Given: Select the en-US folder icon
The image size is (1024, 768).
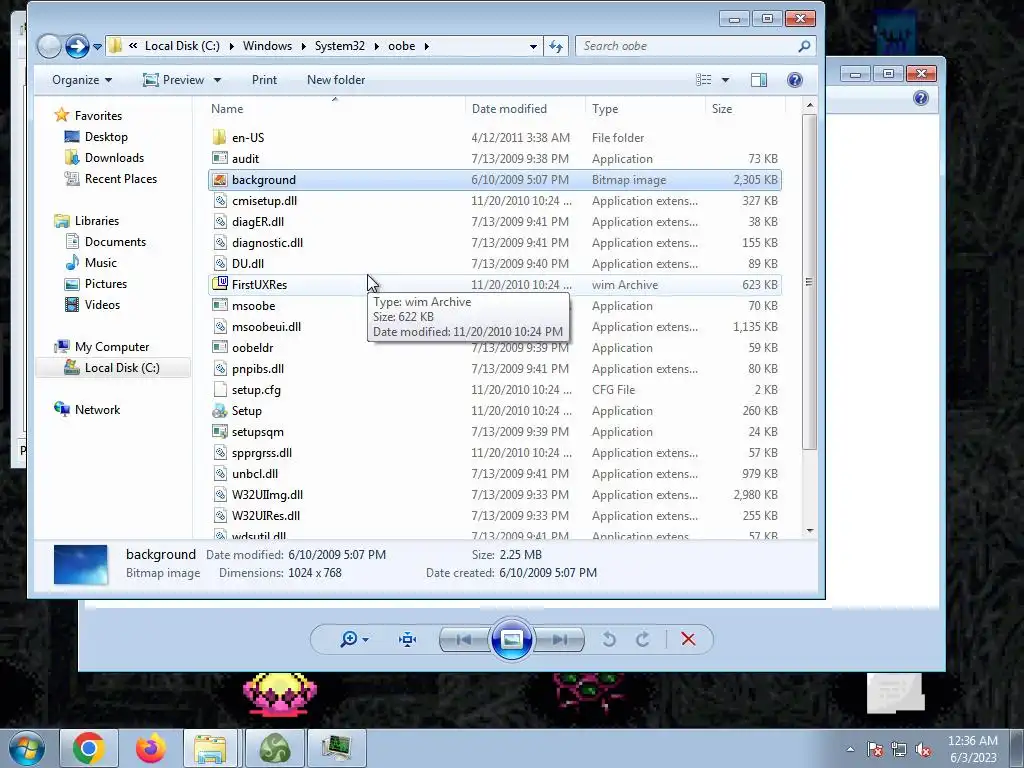Looking at the screenshot, I should [x=219, y=138].
